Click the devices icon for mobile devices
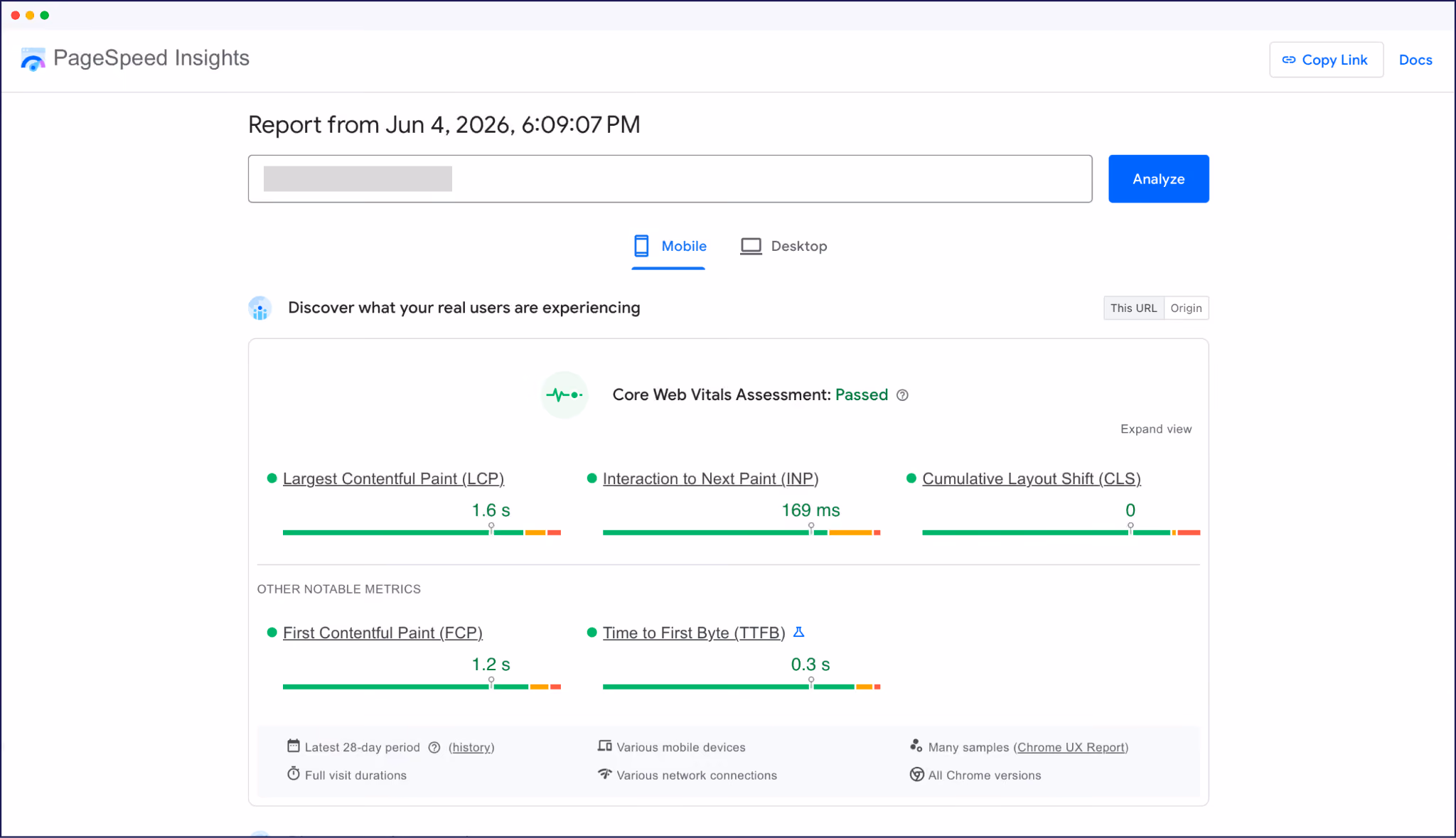Screen dimensions: 1456x838 605,746
